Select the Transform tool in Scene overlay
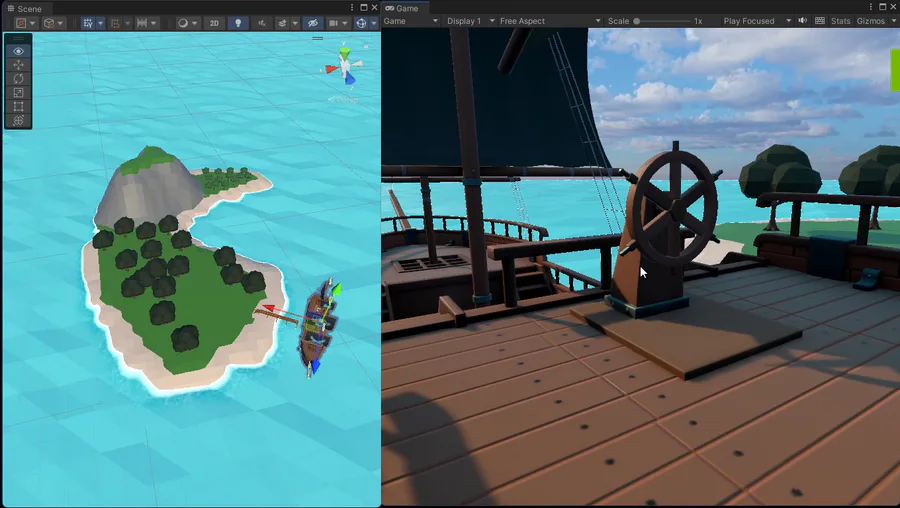 [x=18, y=120]
